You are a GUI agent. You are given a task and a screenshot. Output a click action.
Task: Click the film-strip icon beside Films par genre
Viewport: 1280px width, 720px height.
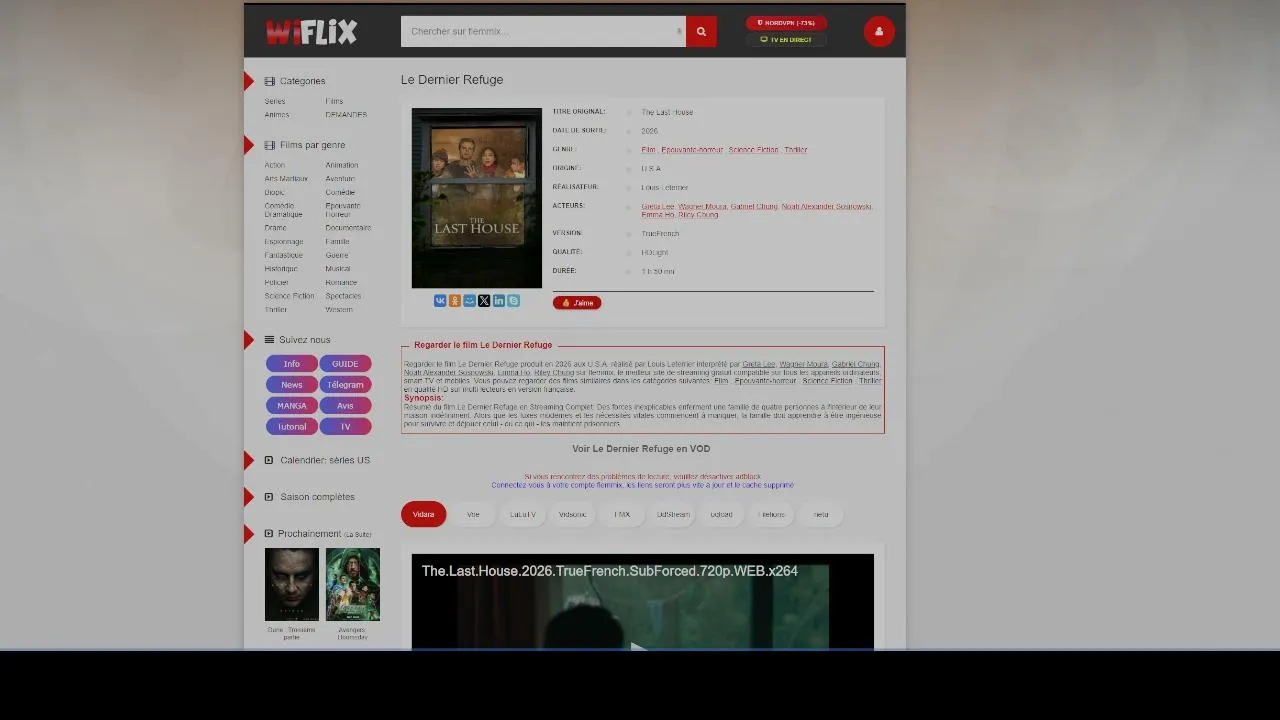269,145
